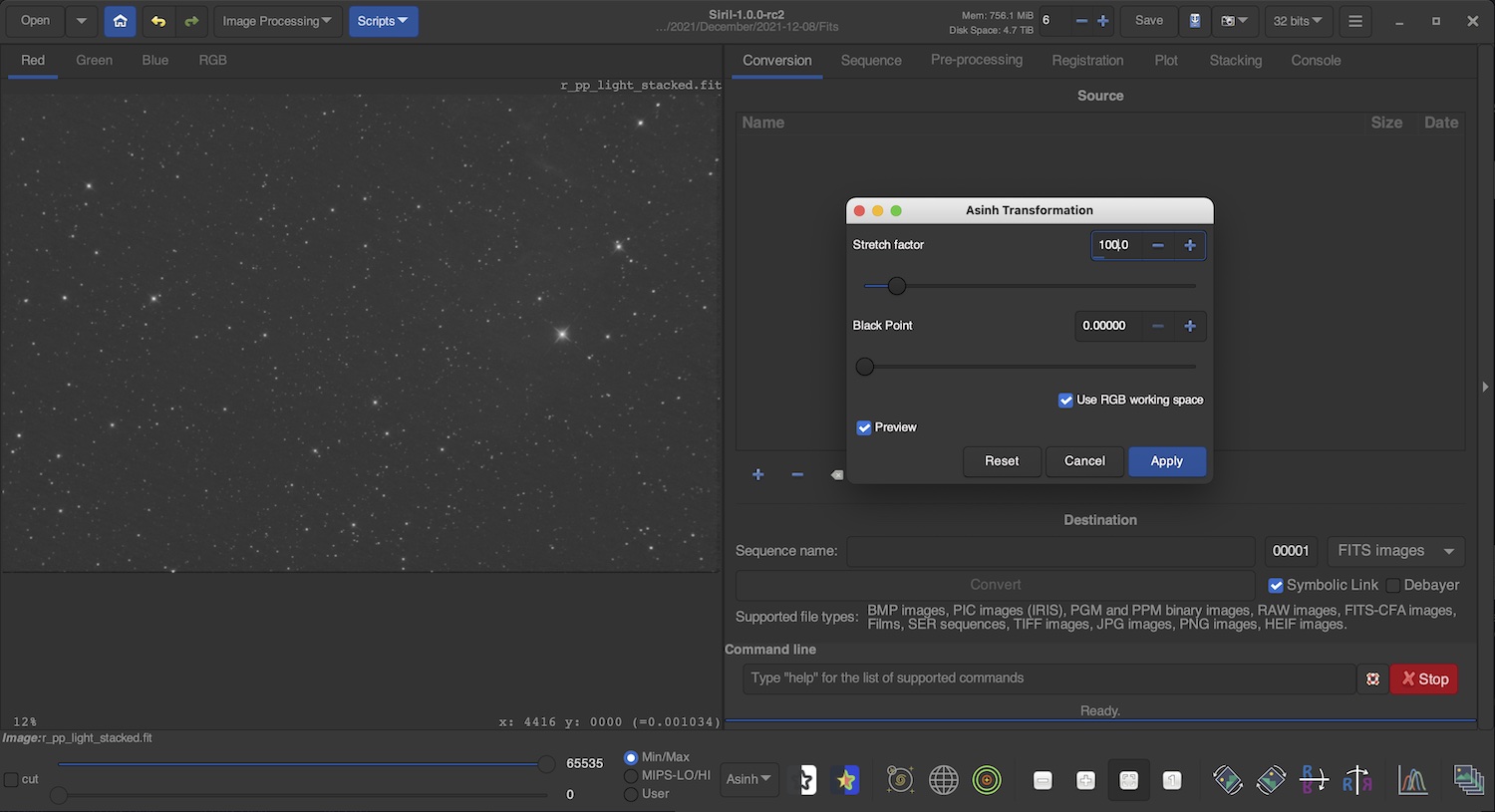Image resolution: width=1495 pixels, height=812 pixels.
Task: Click Apply in Asinh Transformation dialog
Action: coord(1166,461)
